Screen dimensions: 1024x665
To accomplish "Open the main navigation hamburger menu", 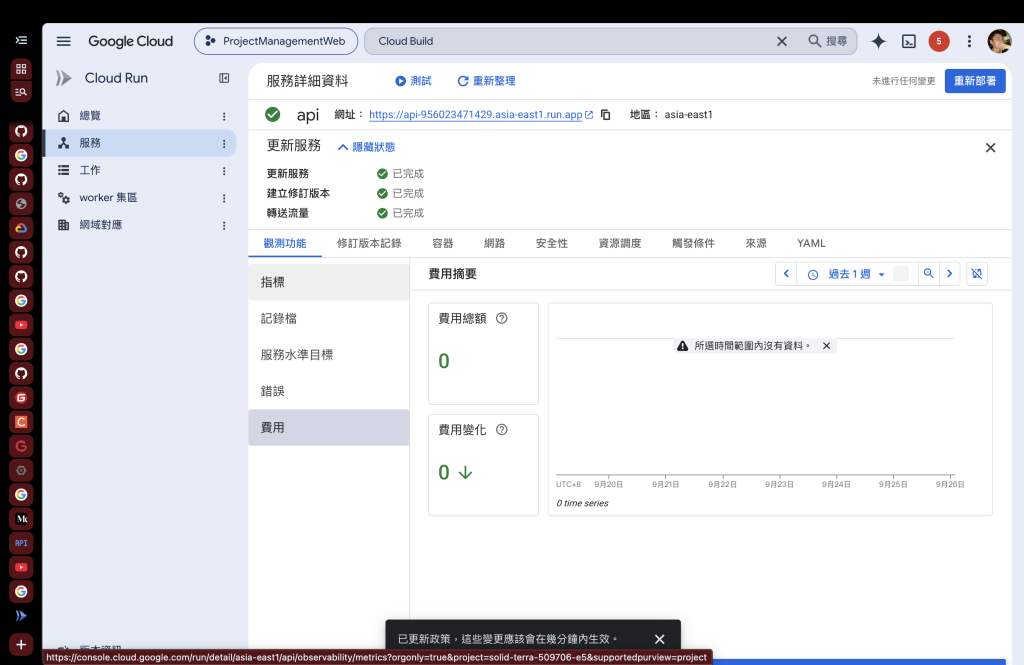I will [x=63, y=41].
